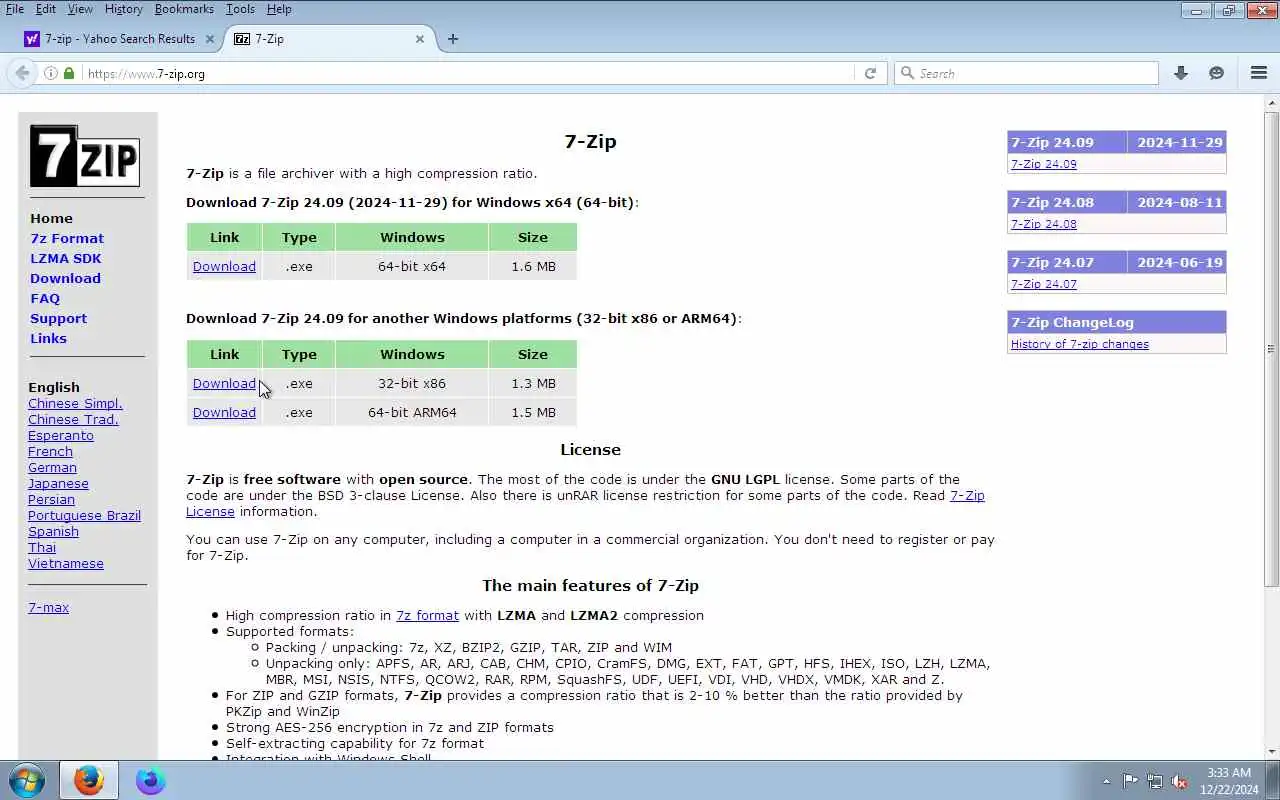The height and width of the screenshot is (800, 1280).
Task: Open the History menu
Action: tap(123, 9)
